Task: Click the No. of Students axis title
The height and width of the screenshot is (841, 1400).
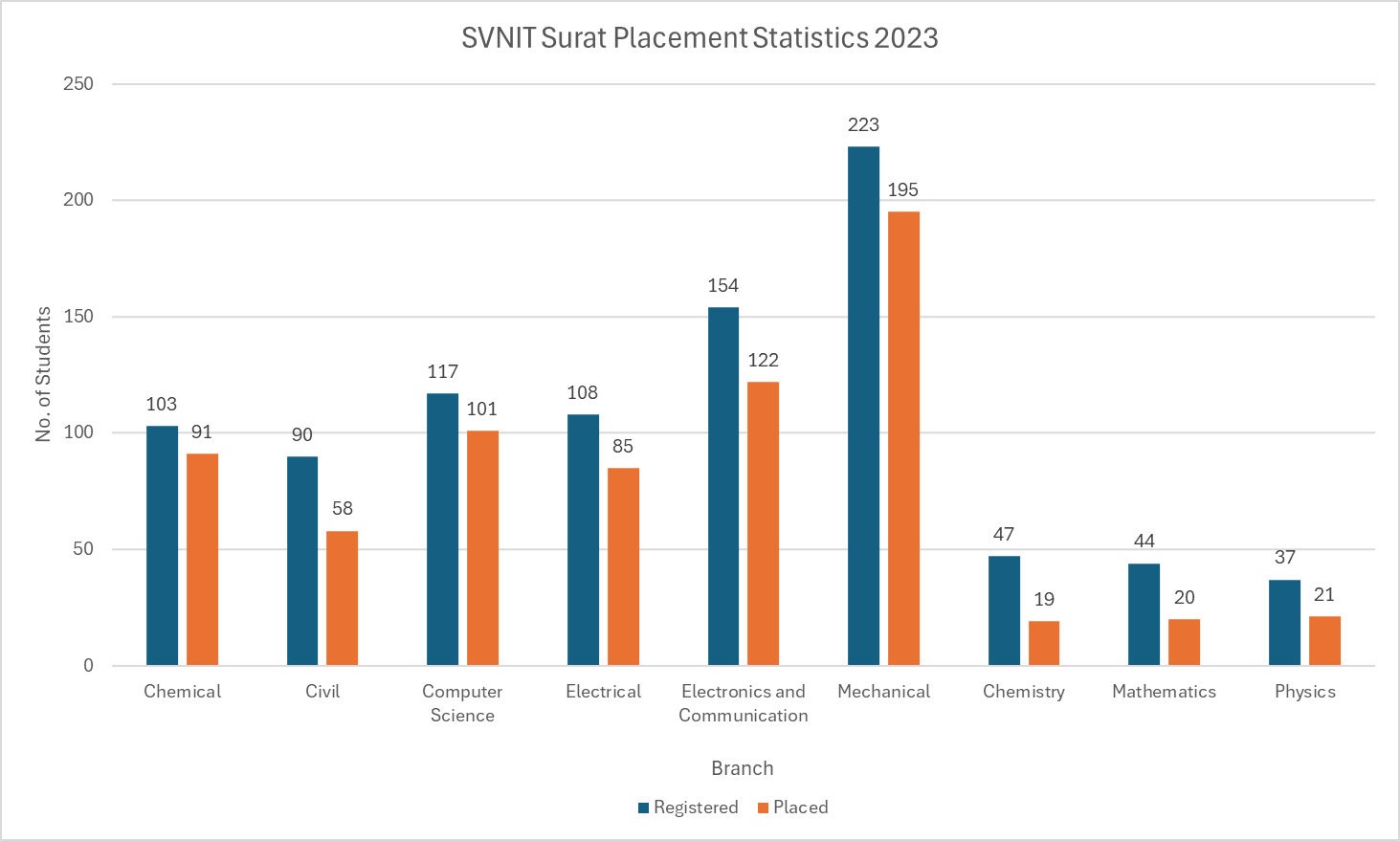Action: (x=43, y=374)
